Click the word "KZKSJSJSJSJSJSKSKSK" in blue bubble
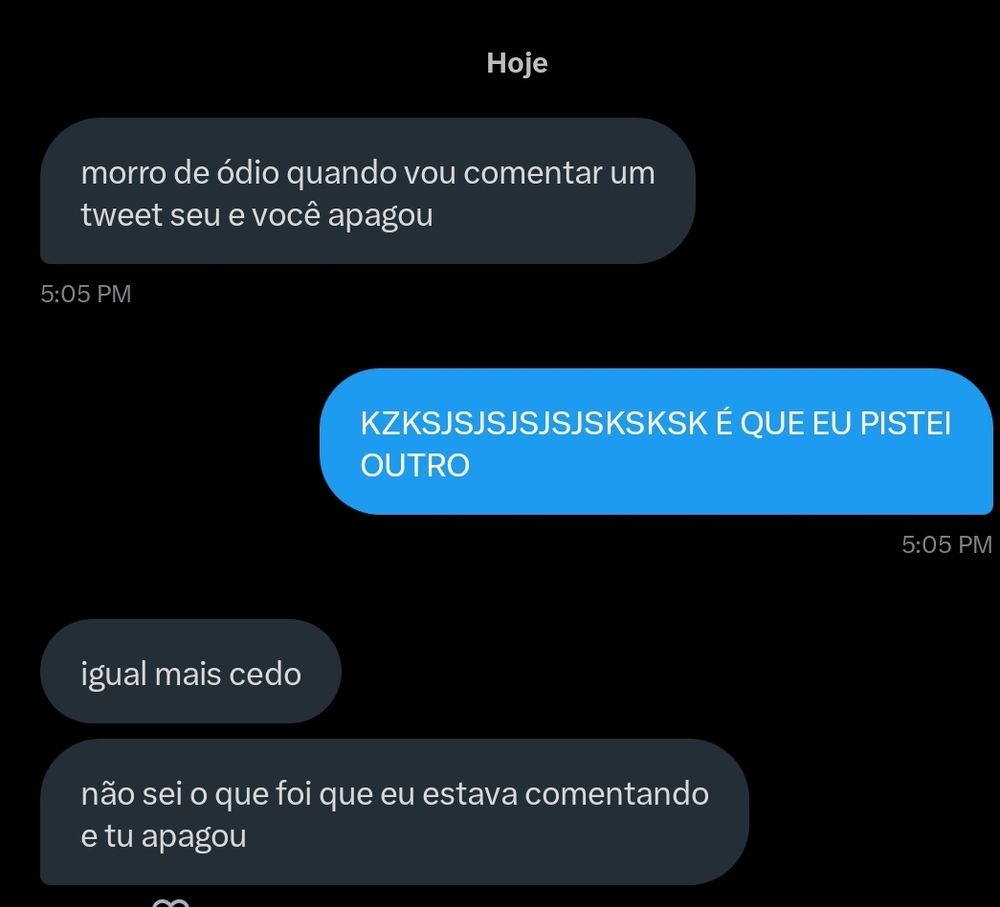1000x907 pixels. pyautogui.click(x=534, y=424)
